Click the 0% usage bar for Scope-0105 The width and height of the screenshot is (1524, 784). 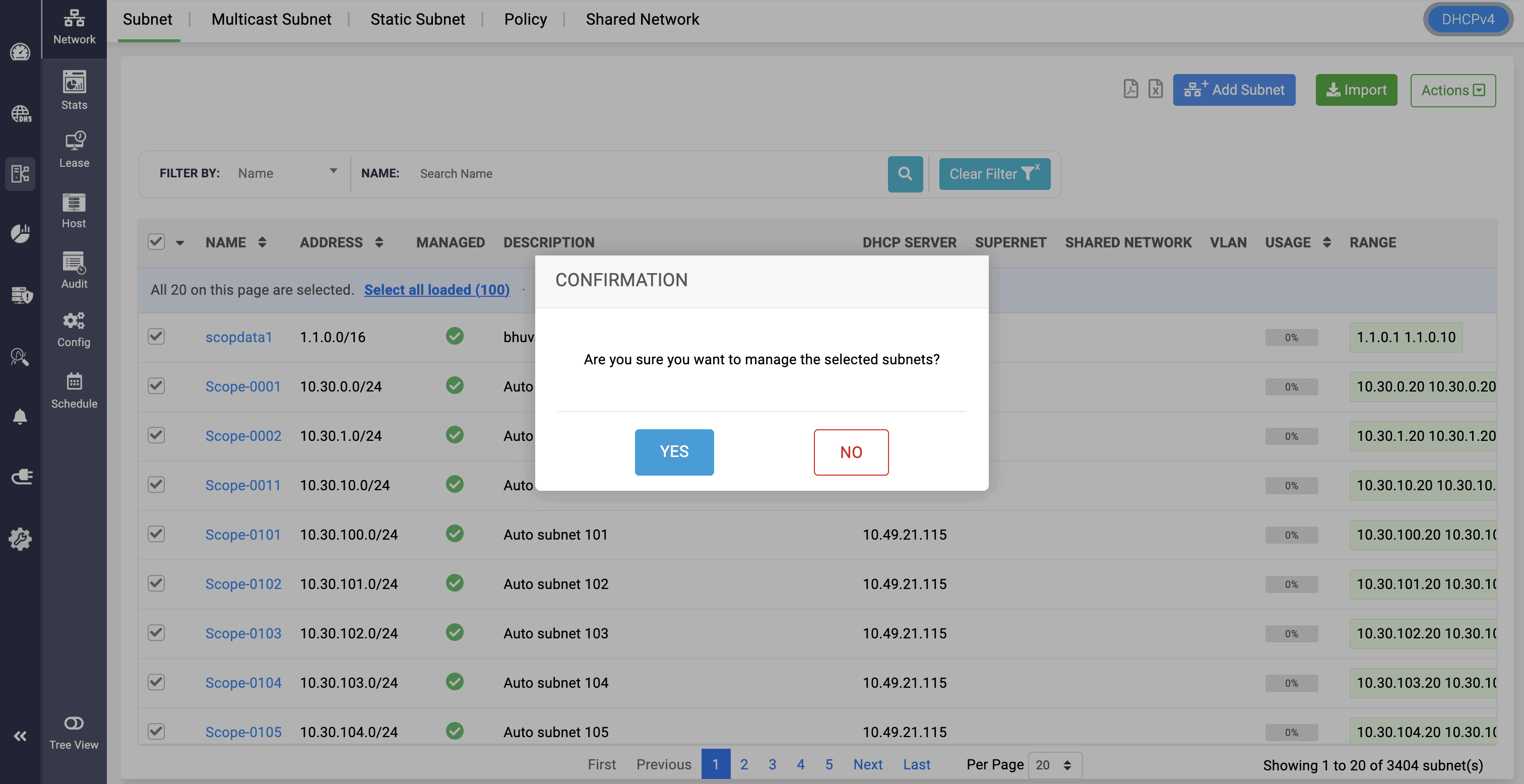click(x=1292, y=732)
